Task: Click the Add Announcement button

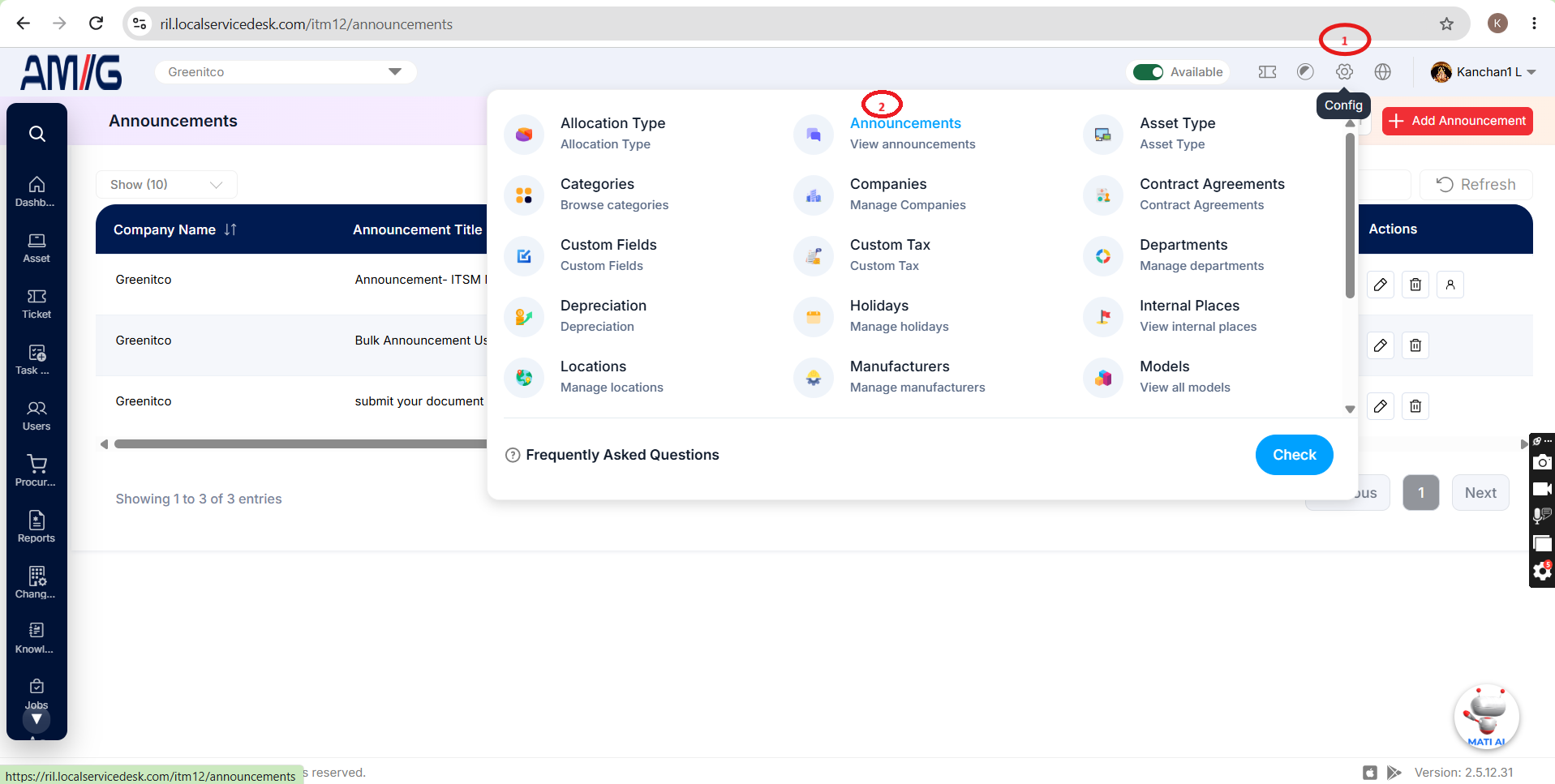Action: [1457, 121]
